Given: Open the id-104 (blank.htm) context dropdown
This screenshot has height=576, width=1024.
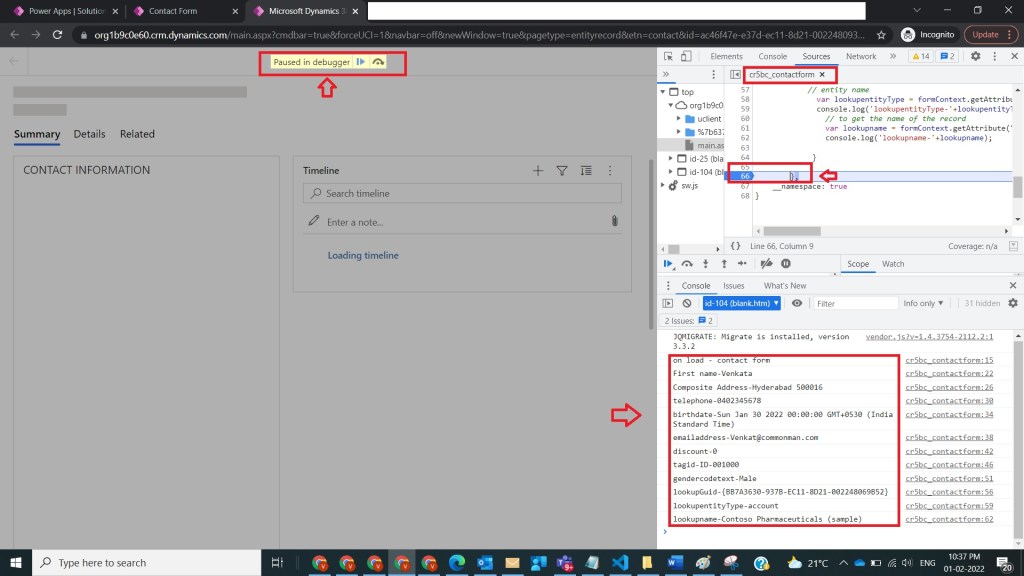Looking at the screenshot, I should pyautogui.click(x=742, y=303).
